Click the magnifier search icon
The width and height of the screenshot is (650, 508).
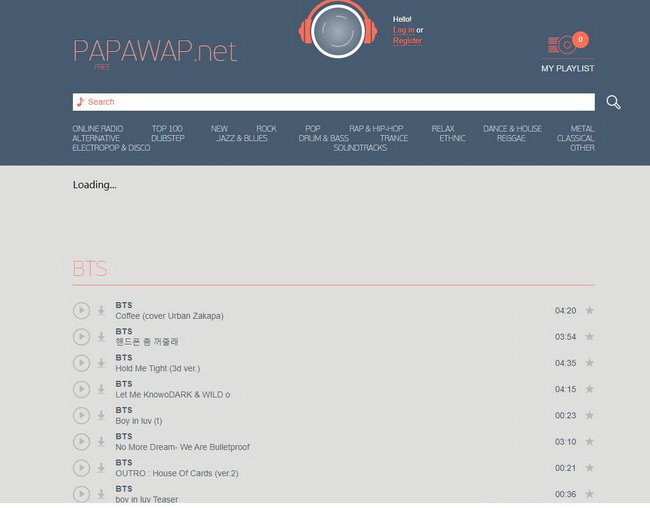(614, 102)
